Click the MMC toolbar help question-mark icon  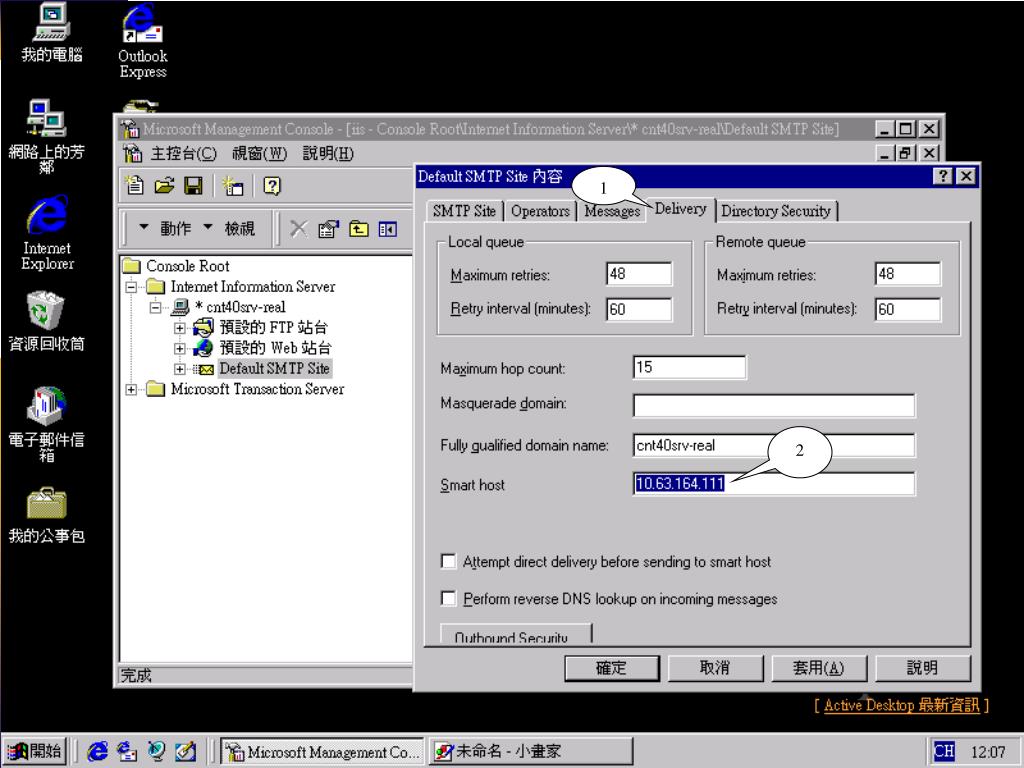pyautogui.click(x=272, y=186)
